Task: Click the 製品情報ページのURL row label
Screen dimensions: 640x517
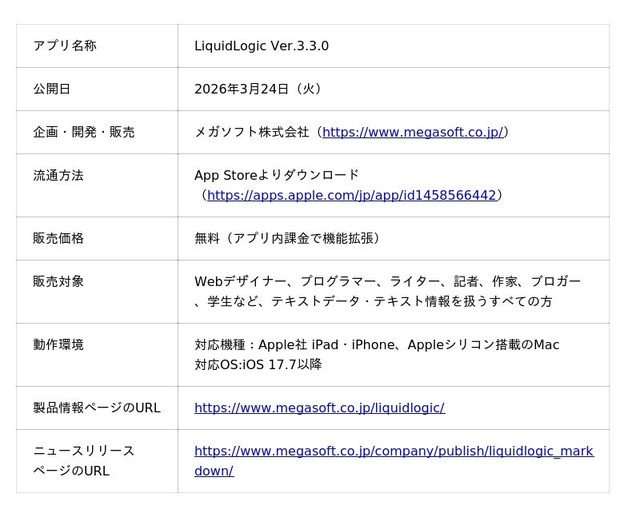Action: click(96, 408)
